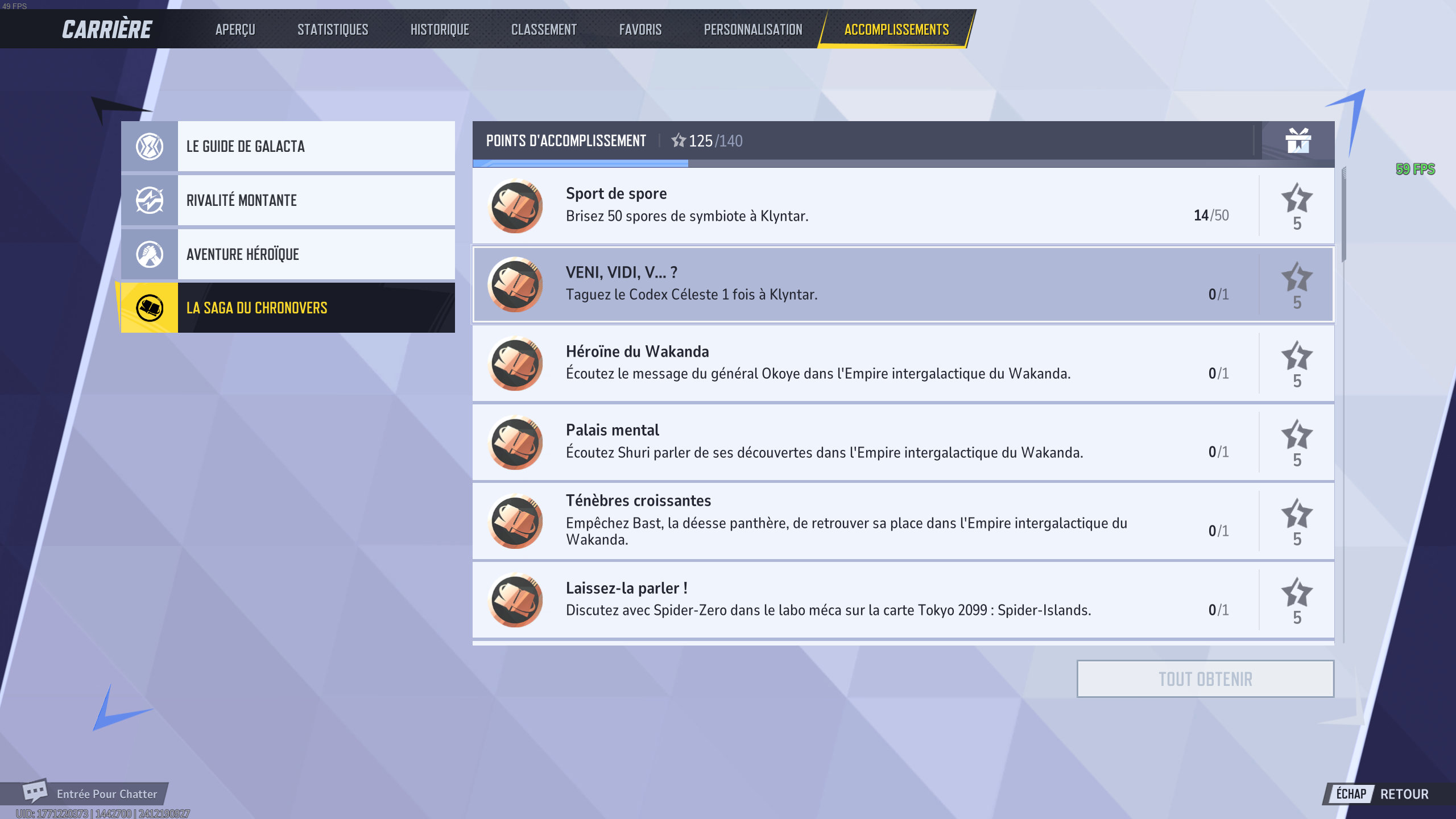The width and height of the screenshot is (1456, 819).
Task: Click Rivalité Montante category icon
Action: [x=150, y=200]
